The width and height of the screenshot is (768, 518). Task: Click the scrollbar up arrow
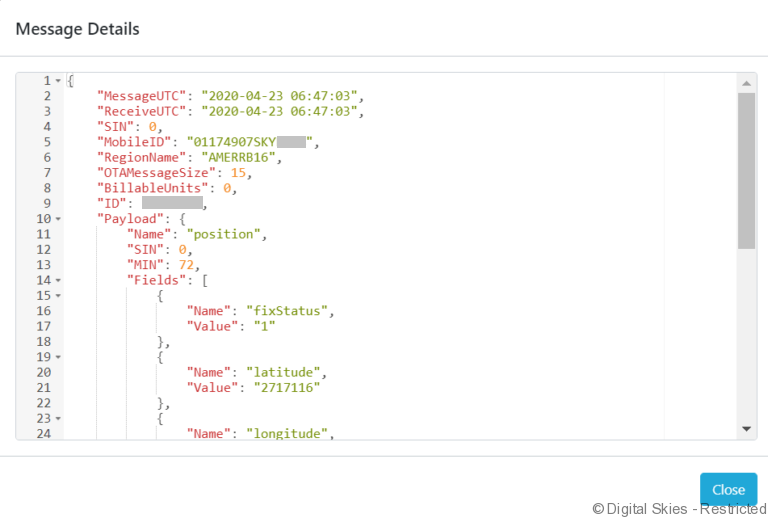click(x=746, y=82)
